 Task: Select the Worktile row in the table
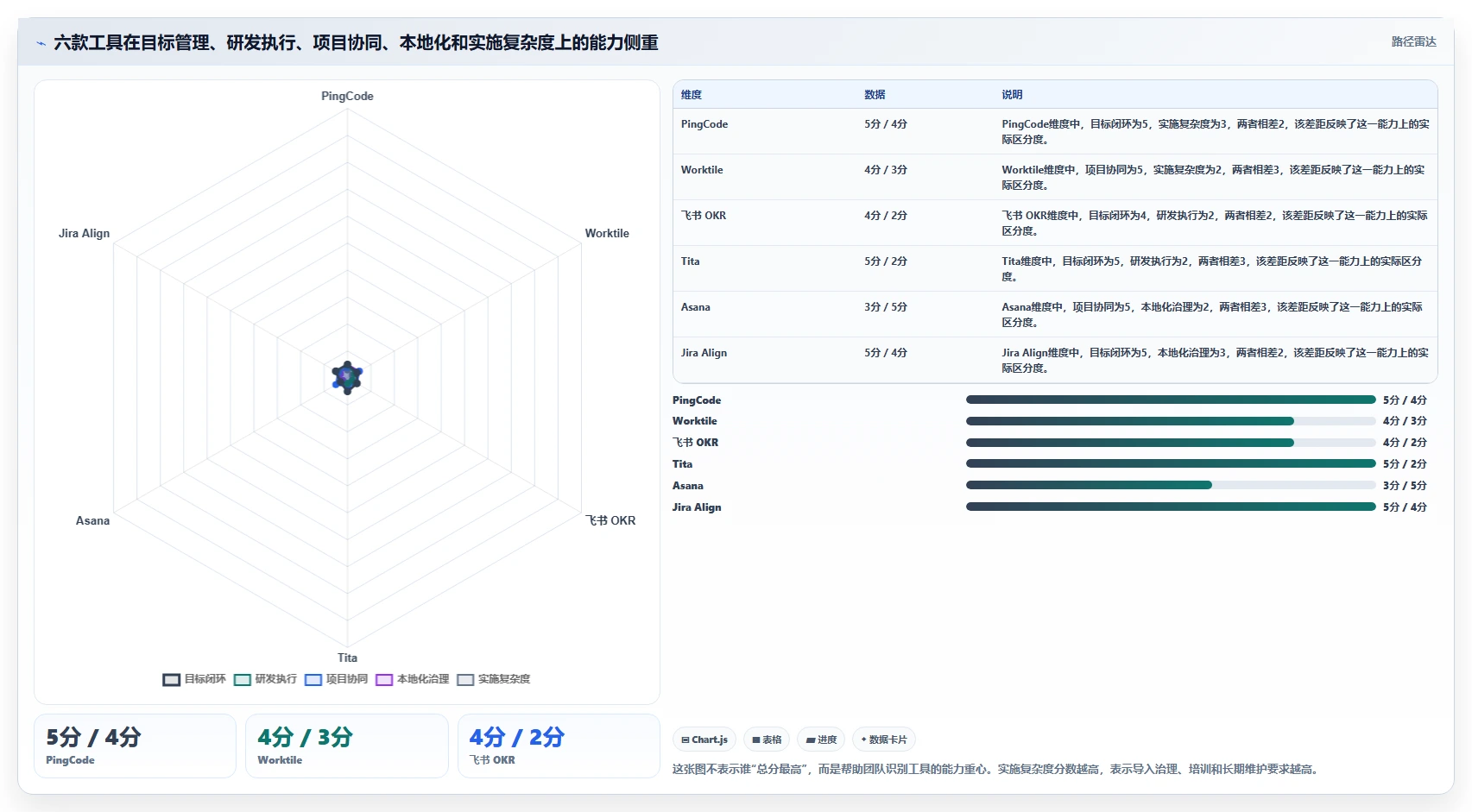coord(1055,177)
